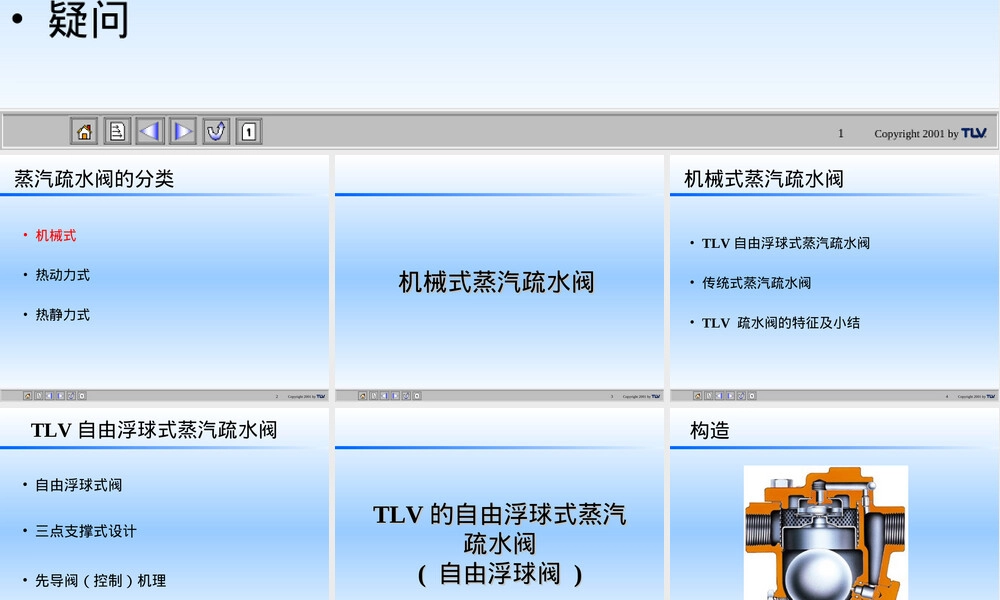Image resolution: width=1000 pixels, height=600 pixels.
Task: Click the 蒸汽疏水阀的分类 slide title
Action: (94, 179)
